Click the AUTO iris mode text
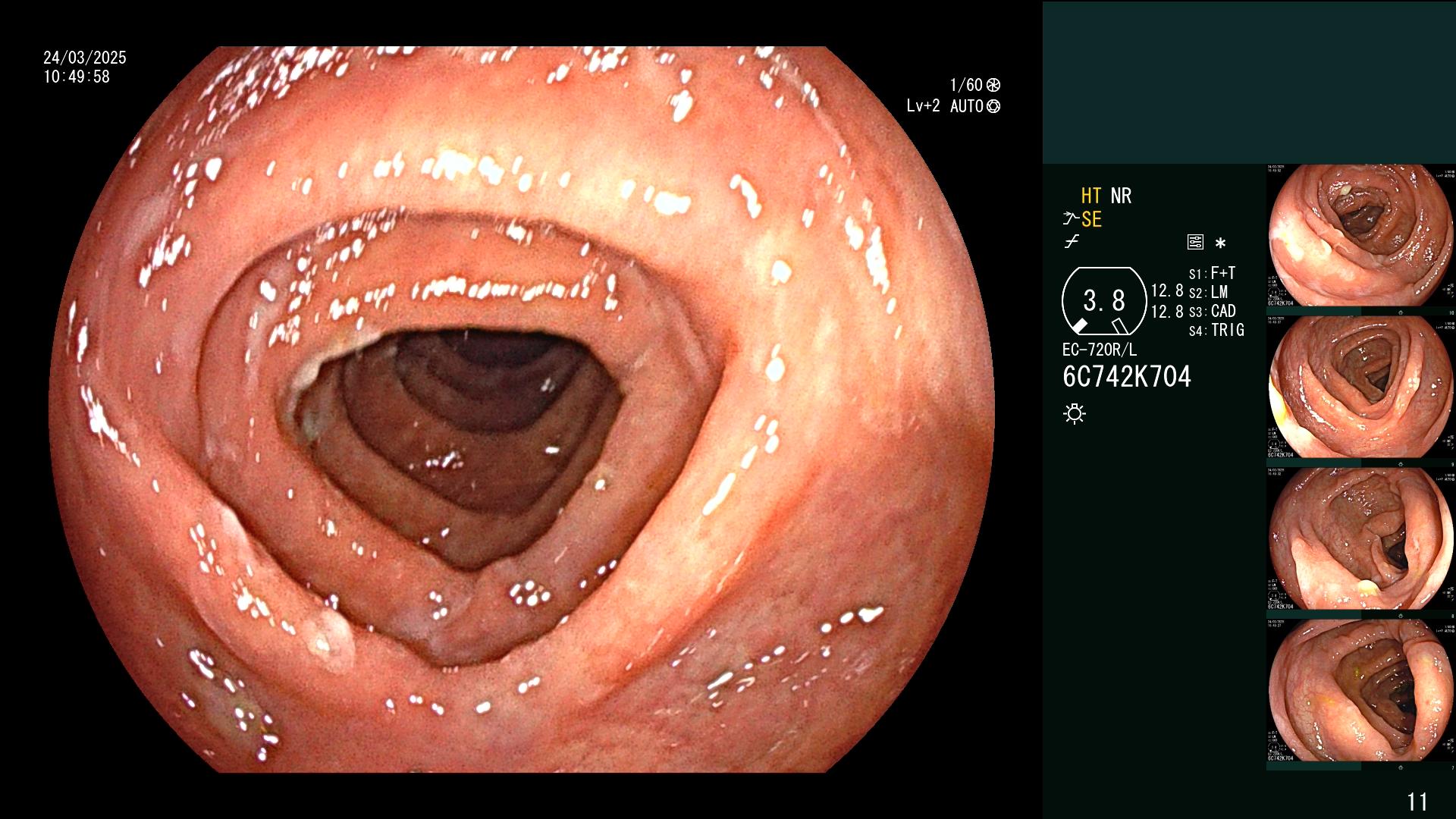1456x819 pixels. [x=967, y=106]
